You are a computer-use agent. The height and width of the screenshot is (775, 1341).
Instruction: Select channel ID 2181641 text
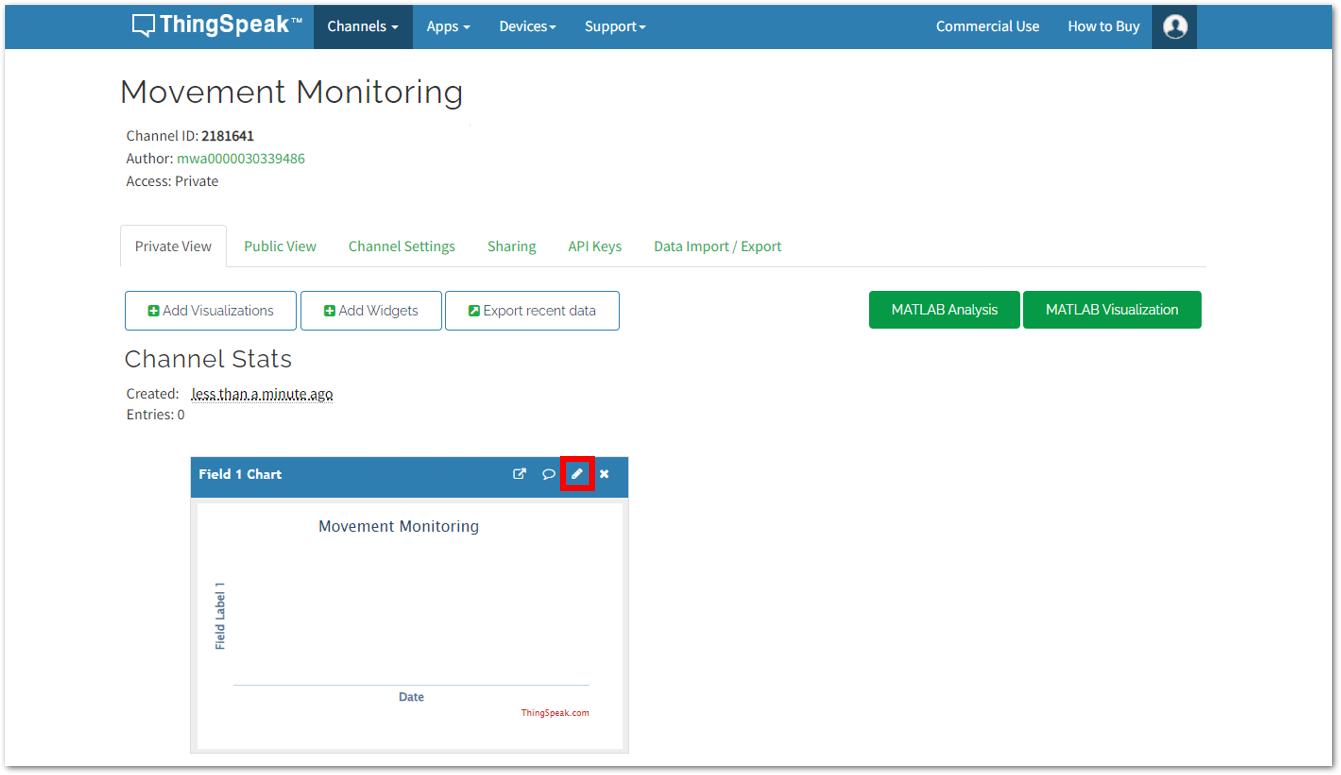228,136
